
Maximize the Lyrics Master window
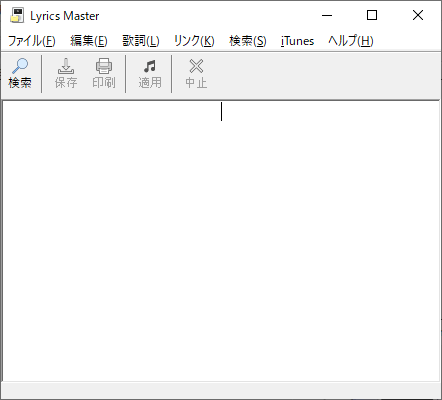pos(372,15)
